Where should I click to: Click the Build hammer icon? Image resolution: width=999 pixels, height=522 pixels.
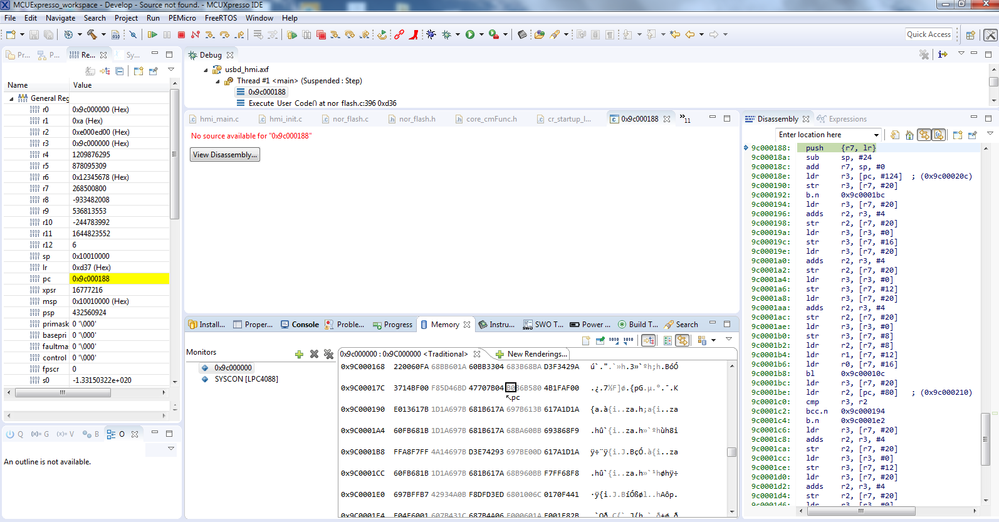[92, 34]
